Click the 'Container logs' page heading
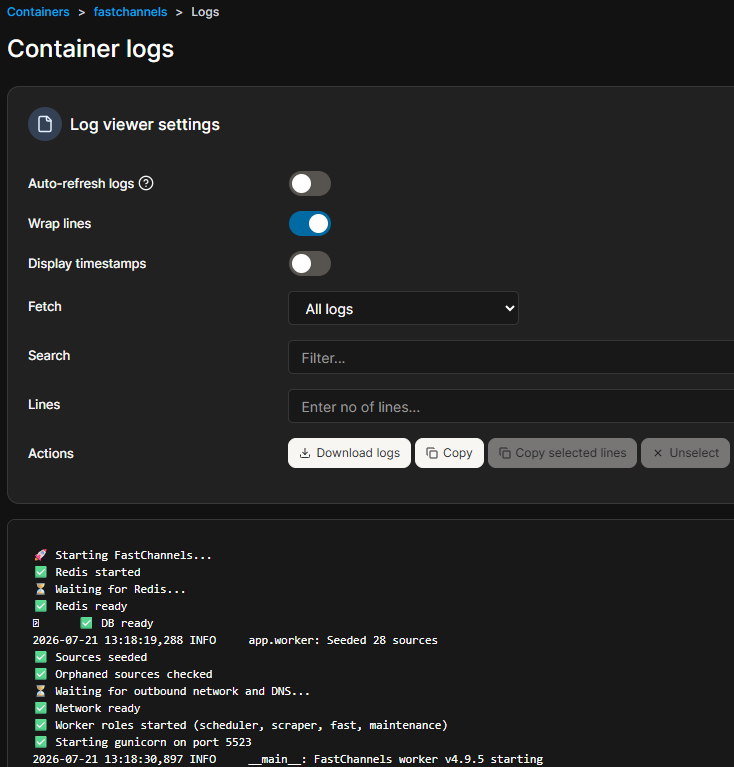This screenshot has height=767, width=734. click(x=90, y=49)
